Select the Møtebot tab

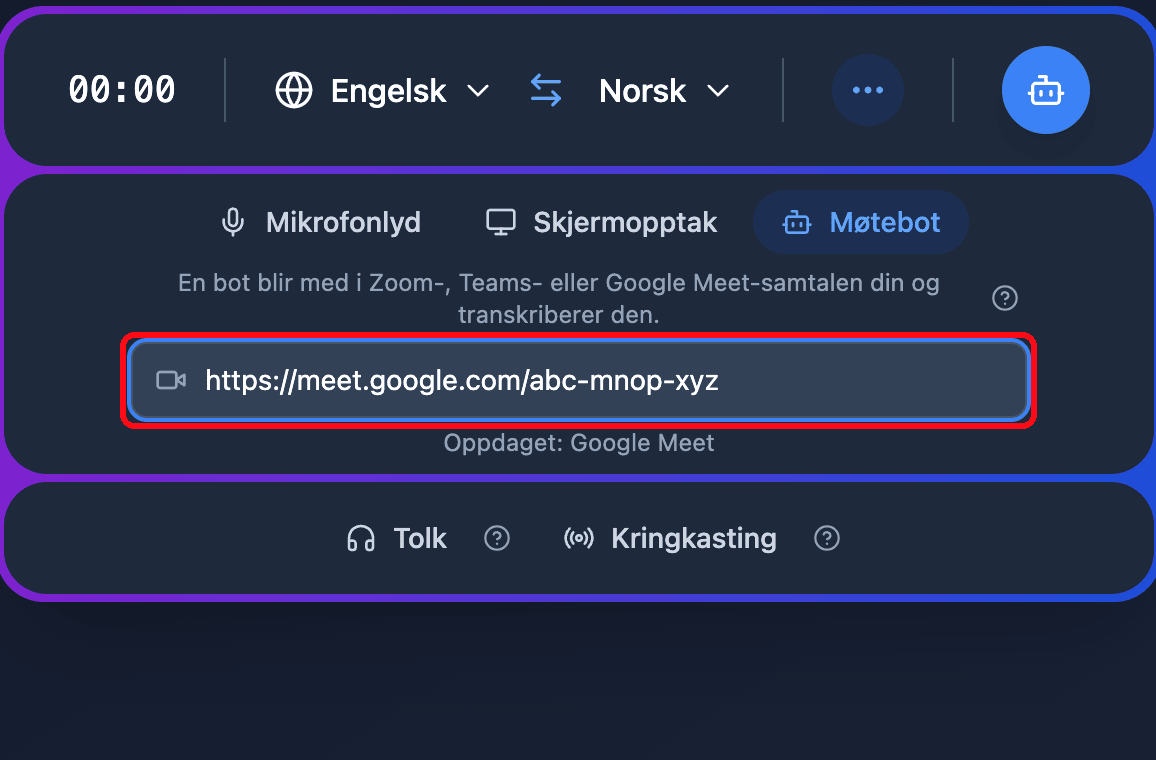860,222
